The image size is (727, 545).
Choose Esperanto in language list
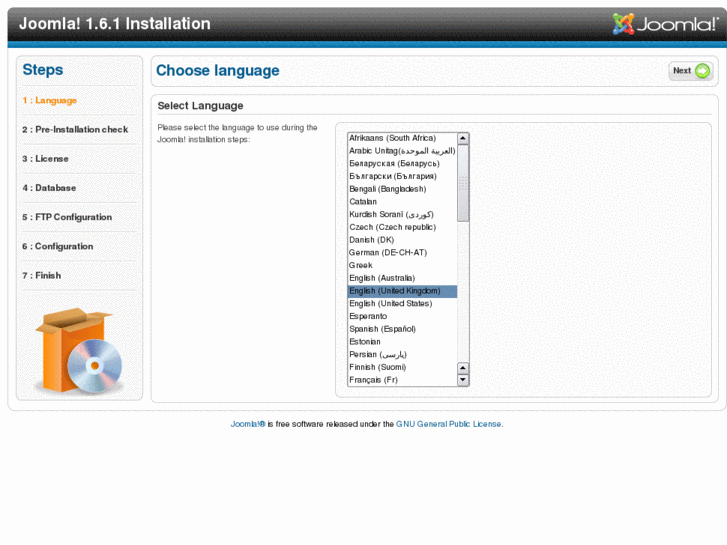click(x=402, y=316)
